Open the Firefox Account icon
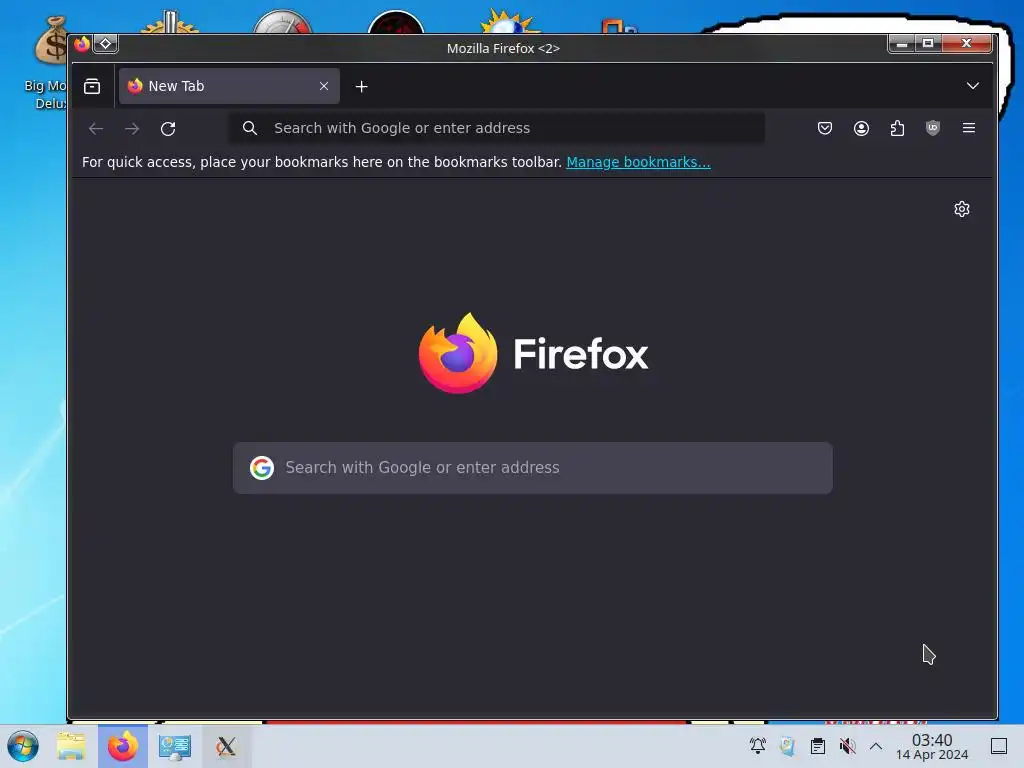 pyautogui.click(x=861, y=128)
